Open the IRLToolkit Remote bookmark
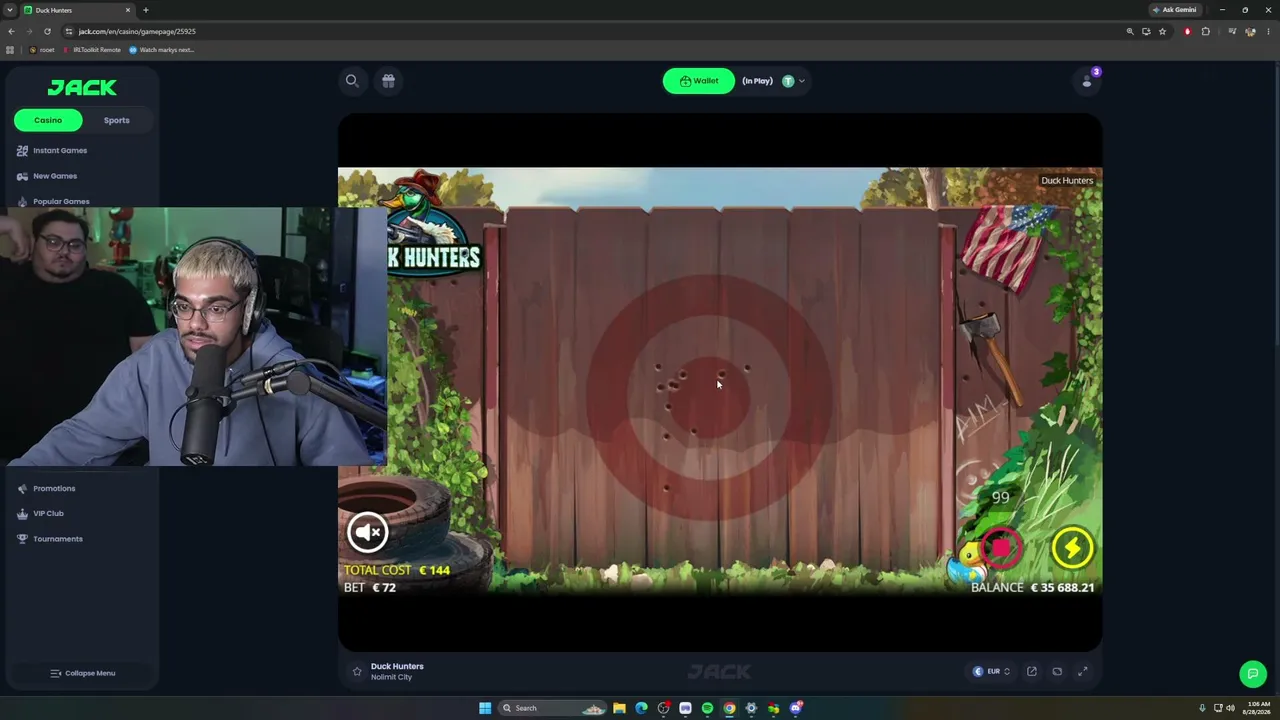The height and width of the screenshot is (720, 1280). [x=92, y=50]
